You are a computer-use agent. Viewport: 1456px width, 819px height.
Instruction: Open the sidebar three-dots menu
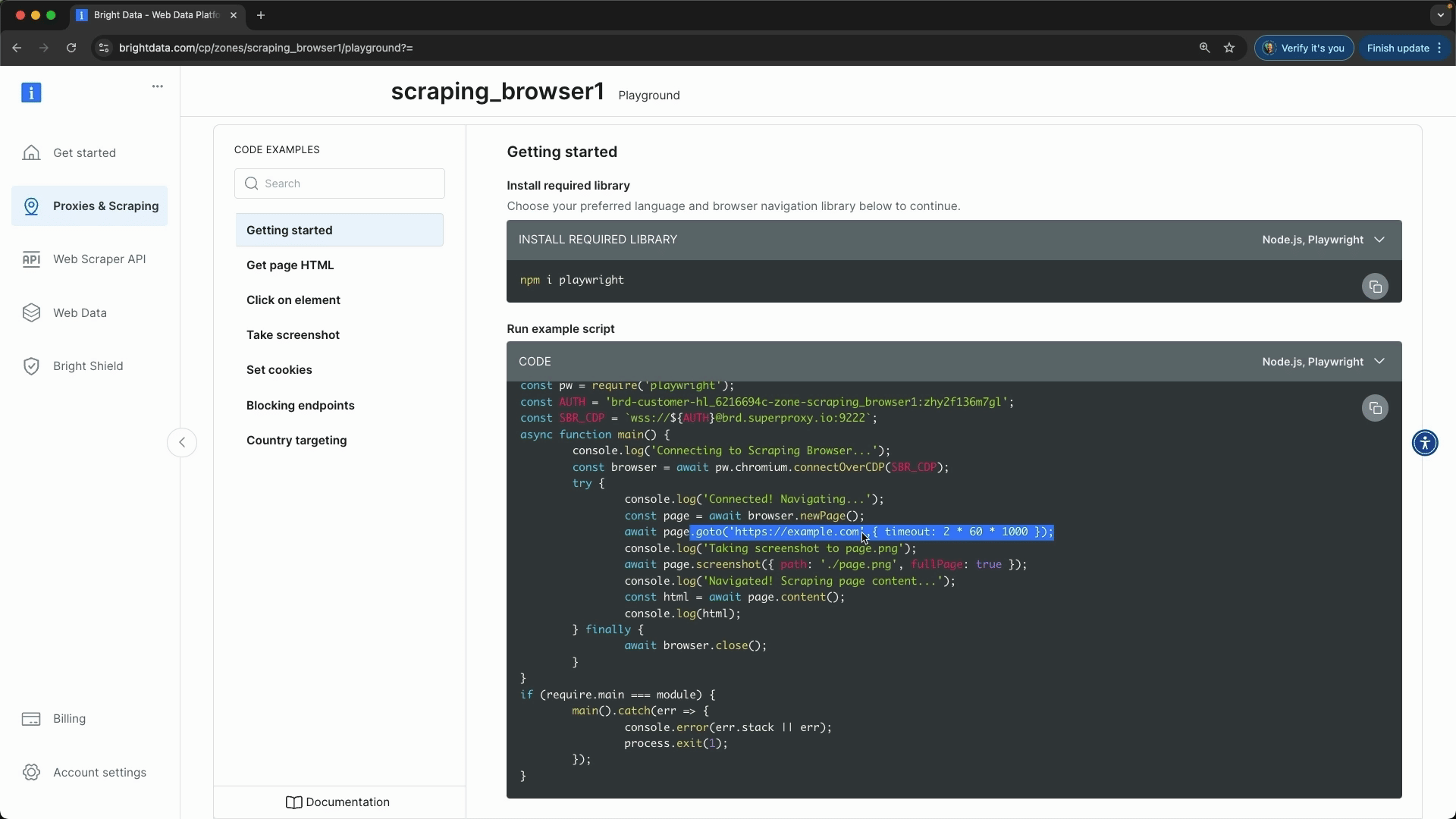(x=158, y=86)
